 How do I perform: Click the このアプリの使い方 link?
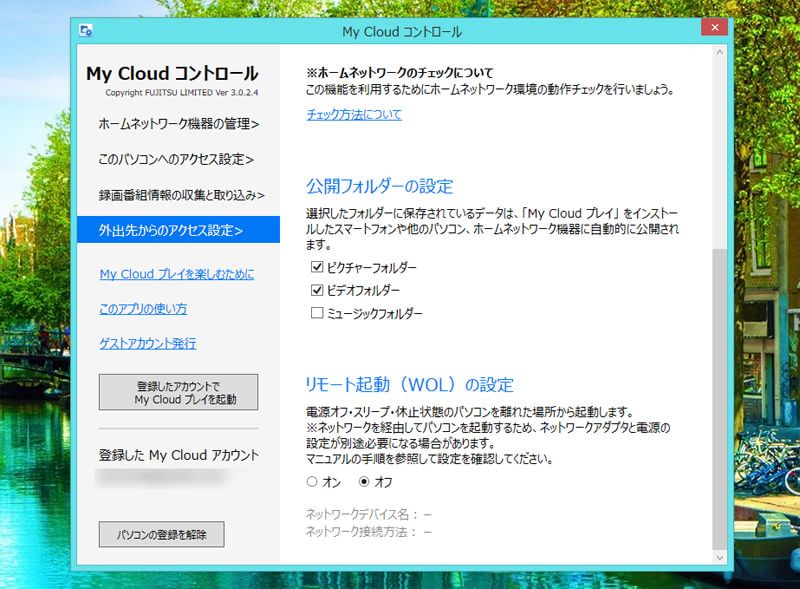click(x=143, y=308)
